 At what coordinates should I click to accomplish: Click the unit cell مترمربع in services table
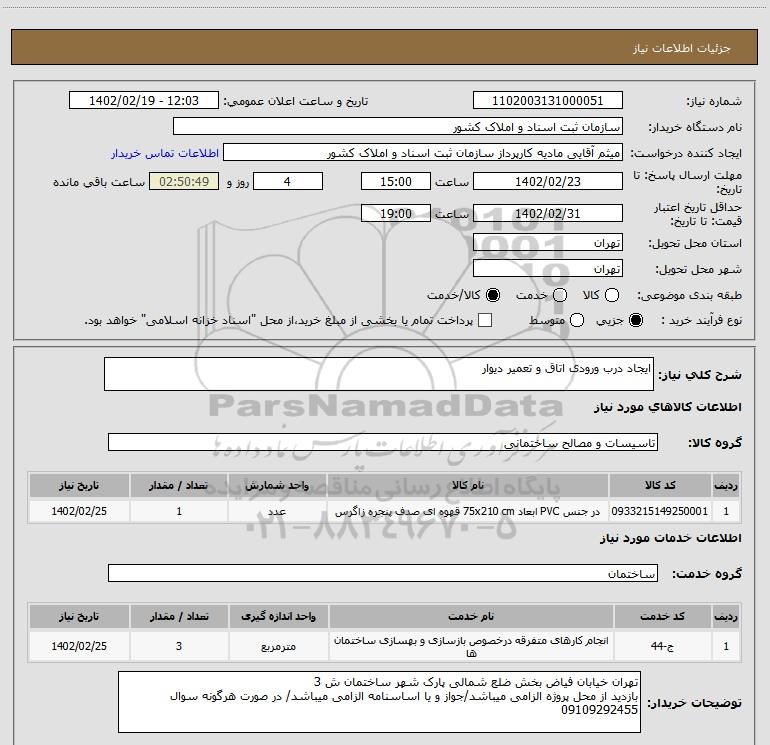(x=278, y=646)
